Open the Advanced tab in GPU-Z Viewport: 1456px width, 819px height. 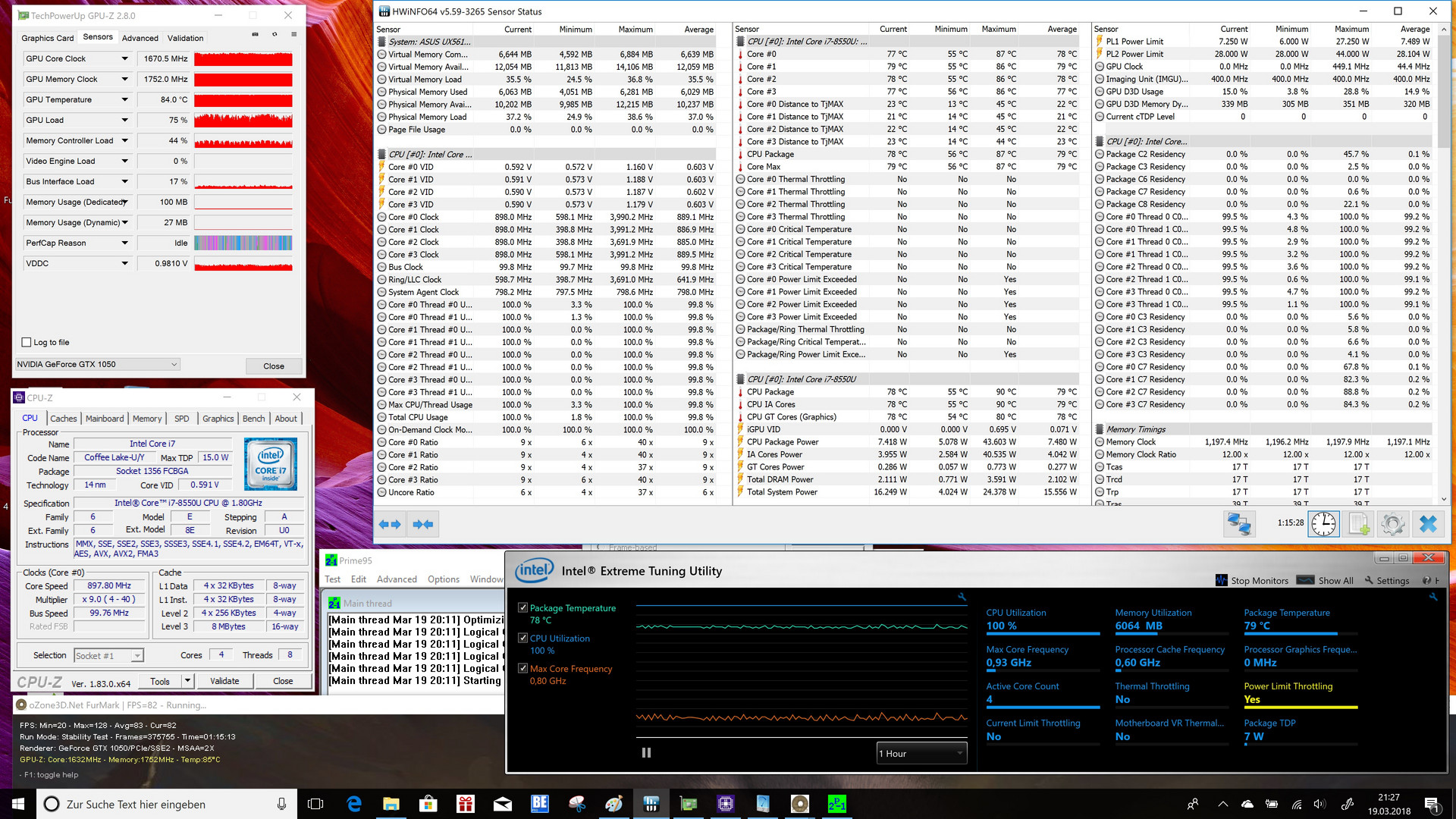point(140,38)
